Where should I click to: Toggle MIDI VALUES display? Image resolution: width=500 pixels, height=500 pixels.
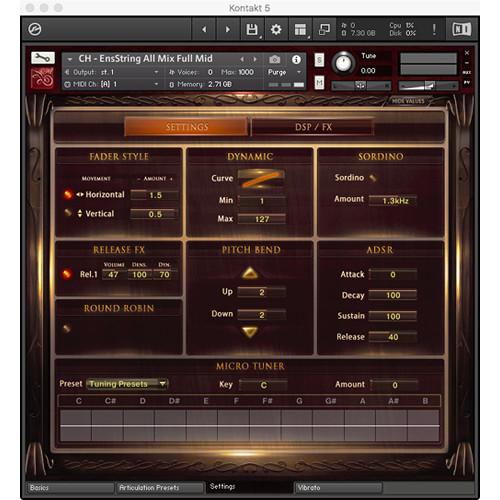pos(408,101)
